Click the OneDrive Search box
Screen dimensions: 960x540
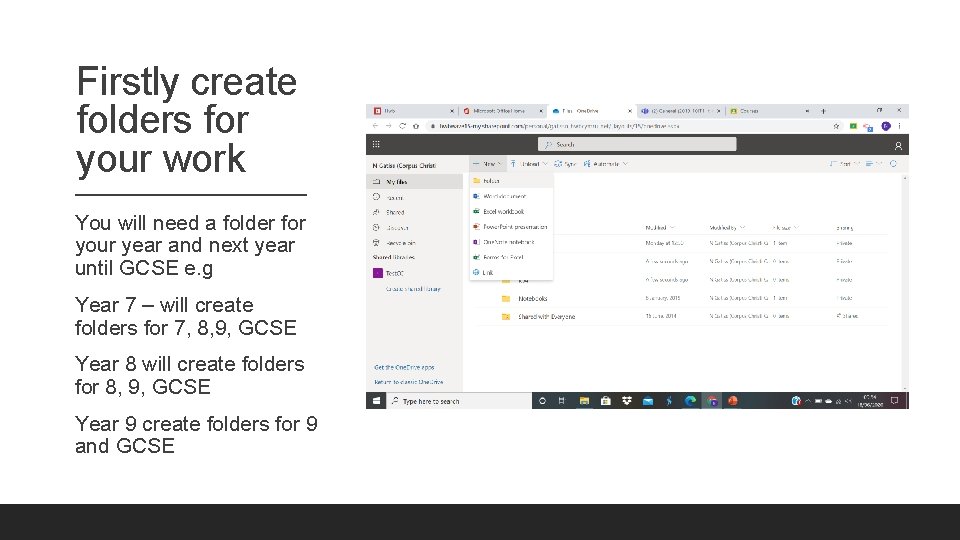pyautogui.click(x=637, y=144)
